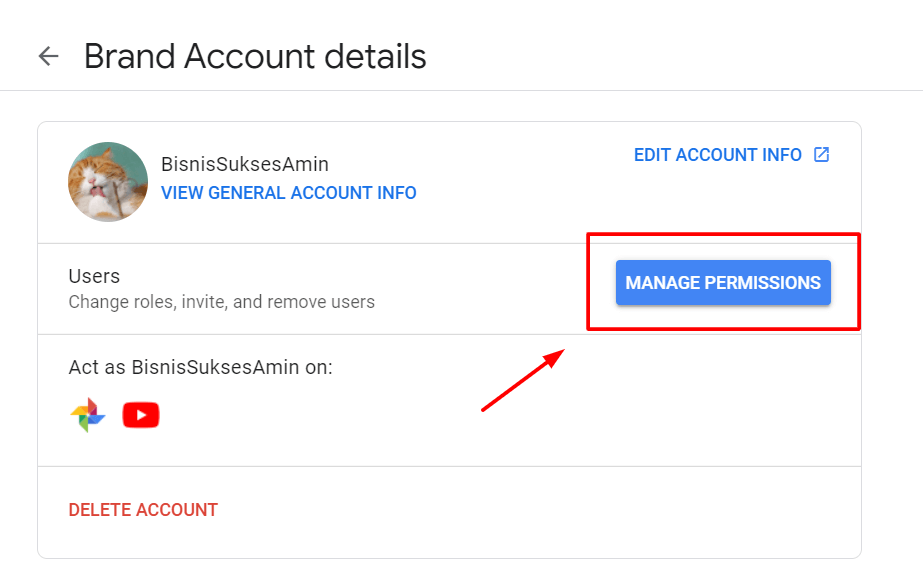Open the Google Photos pinwheel icon

tap(88, 415)
